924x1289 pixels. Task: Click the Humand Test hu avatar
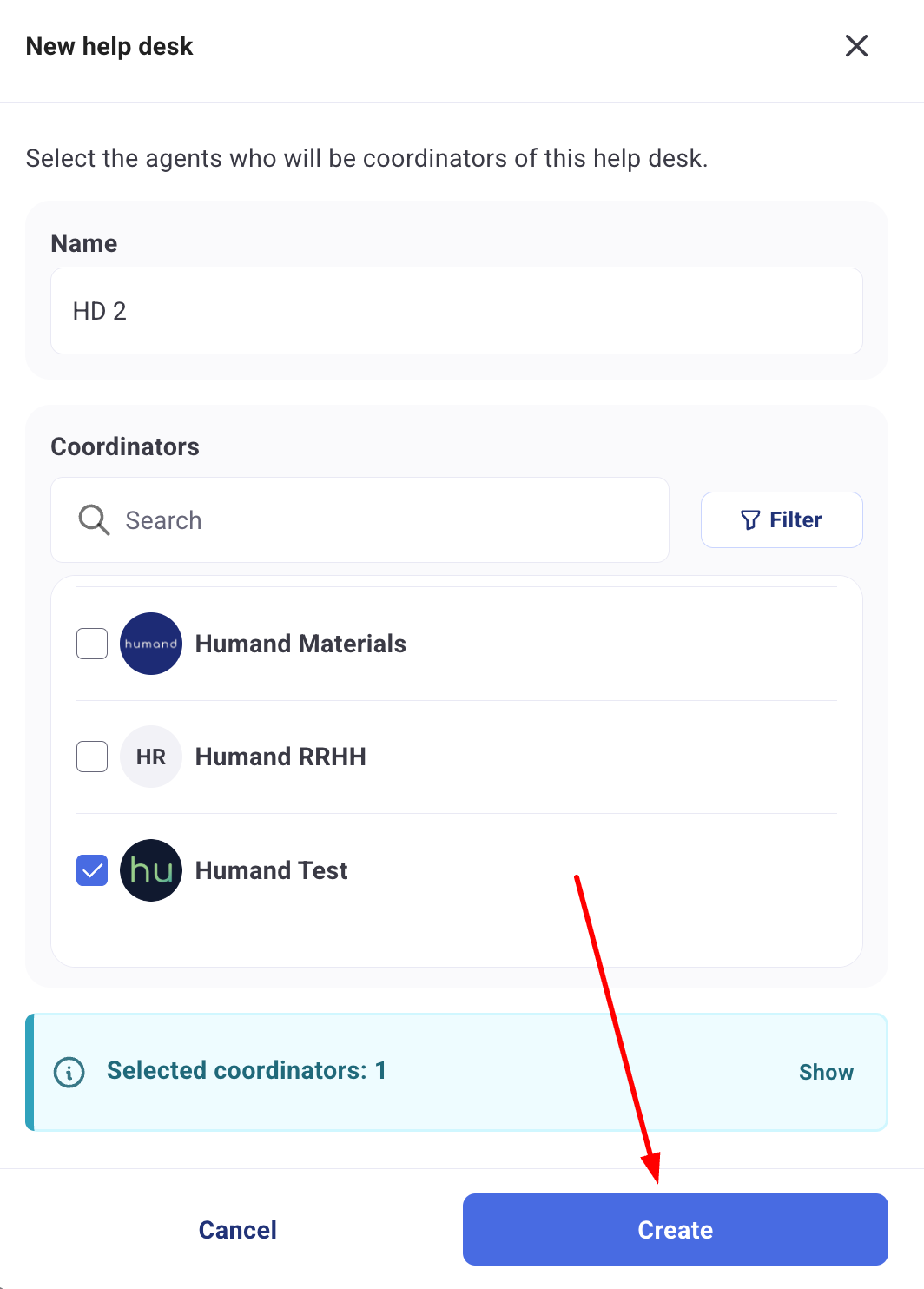tap(151, 870)
